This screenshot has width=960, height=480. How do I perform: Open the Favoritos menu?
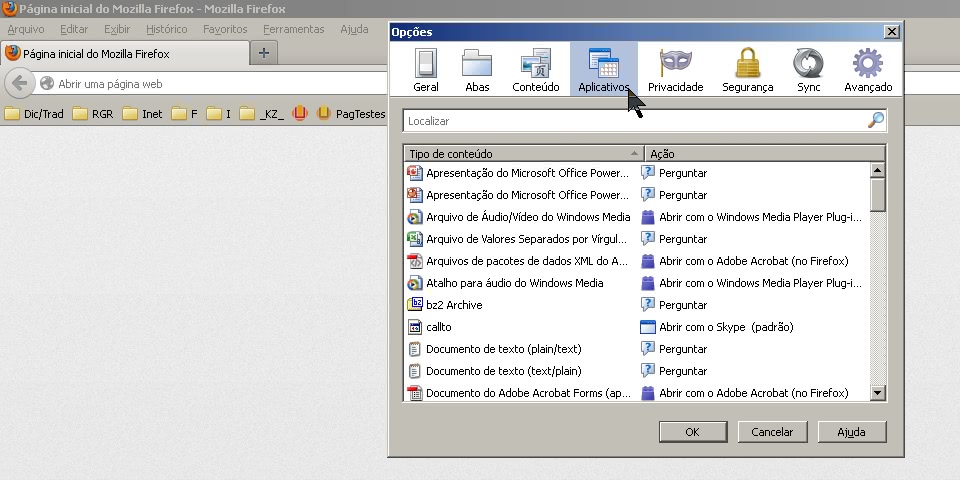(x=225, y=29)
